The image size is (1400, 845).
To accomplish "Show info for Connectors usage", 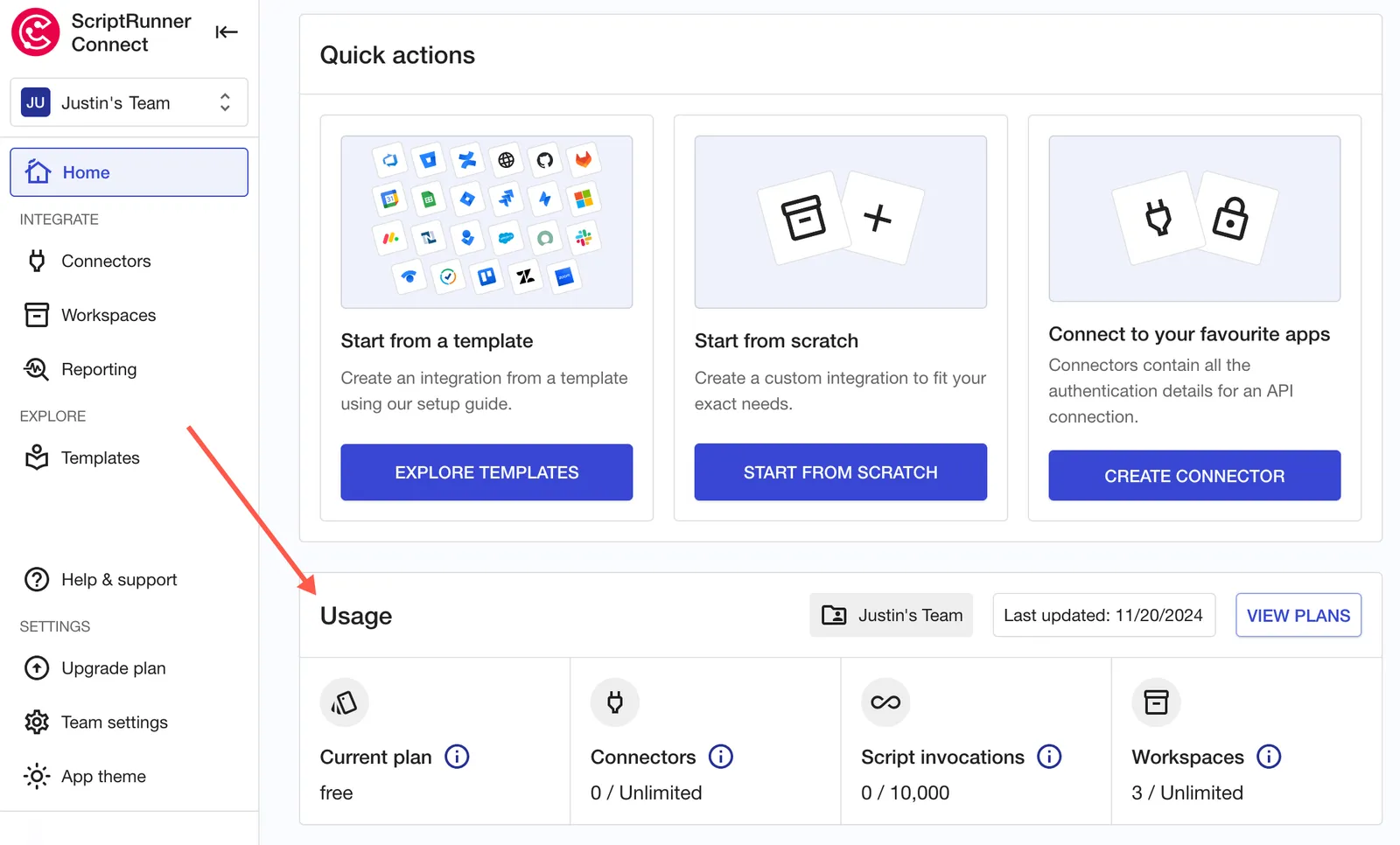I will pyautogui.click(x=721, y=757).
